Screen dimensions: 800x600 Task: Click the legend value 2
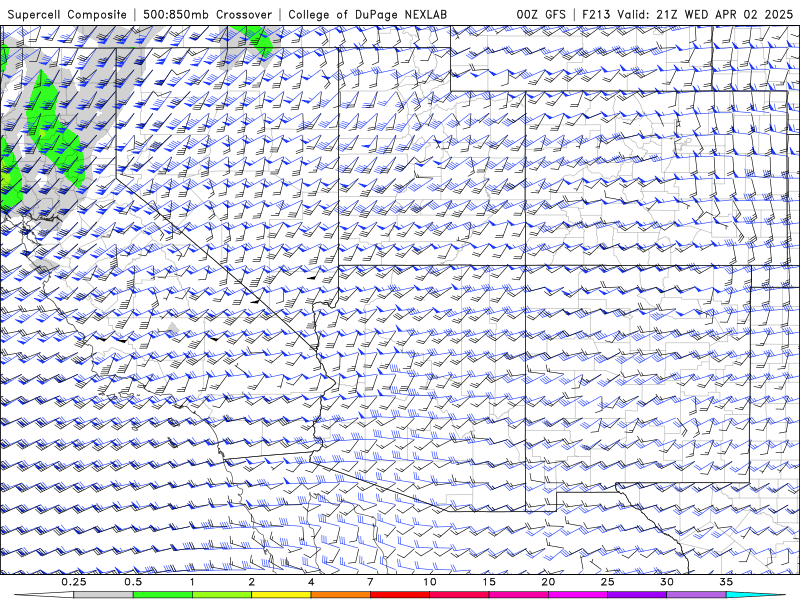252,582
